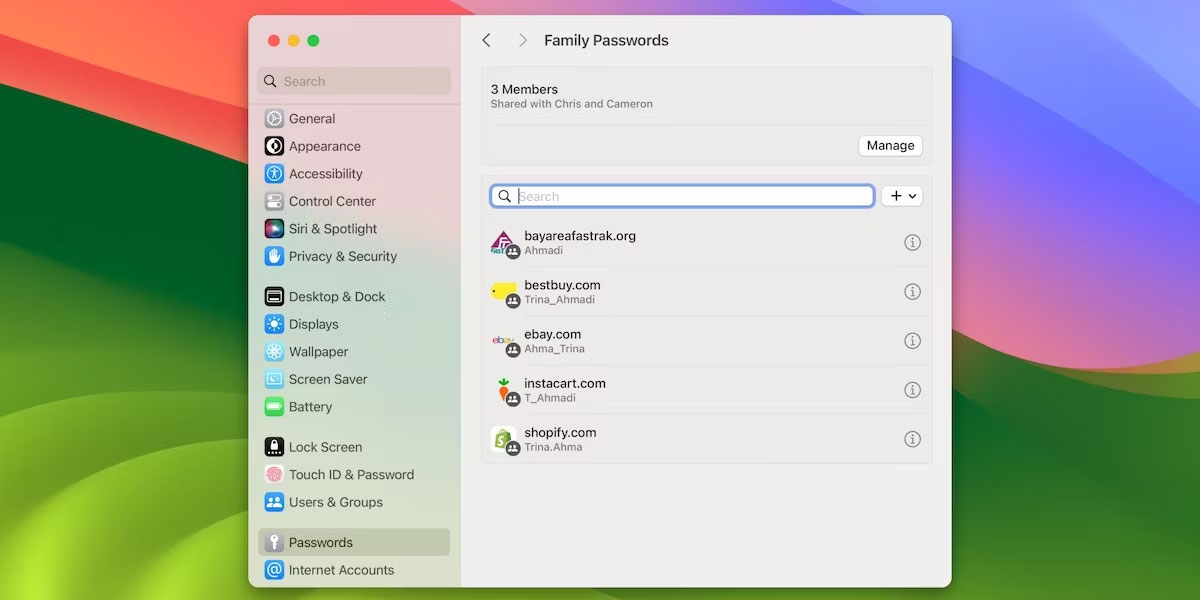Viewport: 1200px width, 600px height.
Task: Select the shopify.com entry text
Action: pos(560,432)
